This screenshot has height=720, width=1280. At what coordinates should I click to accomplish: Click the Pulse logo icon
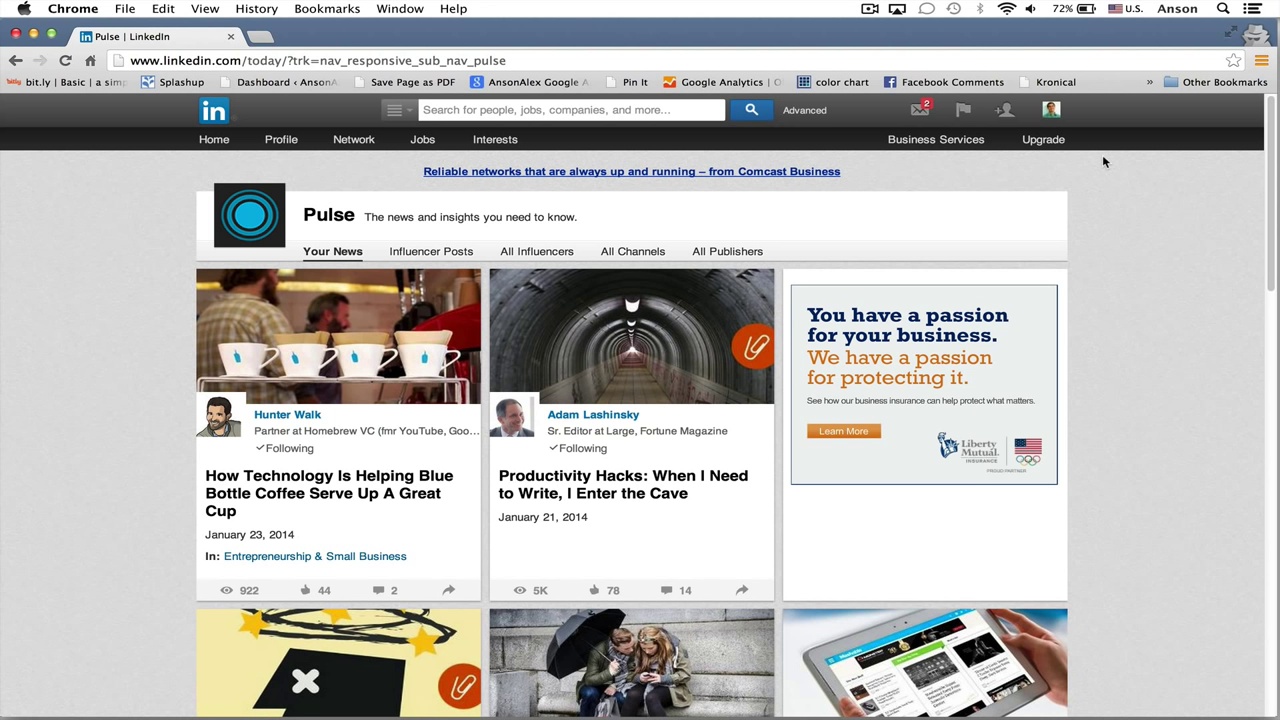249,215
